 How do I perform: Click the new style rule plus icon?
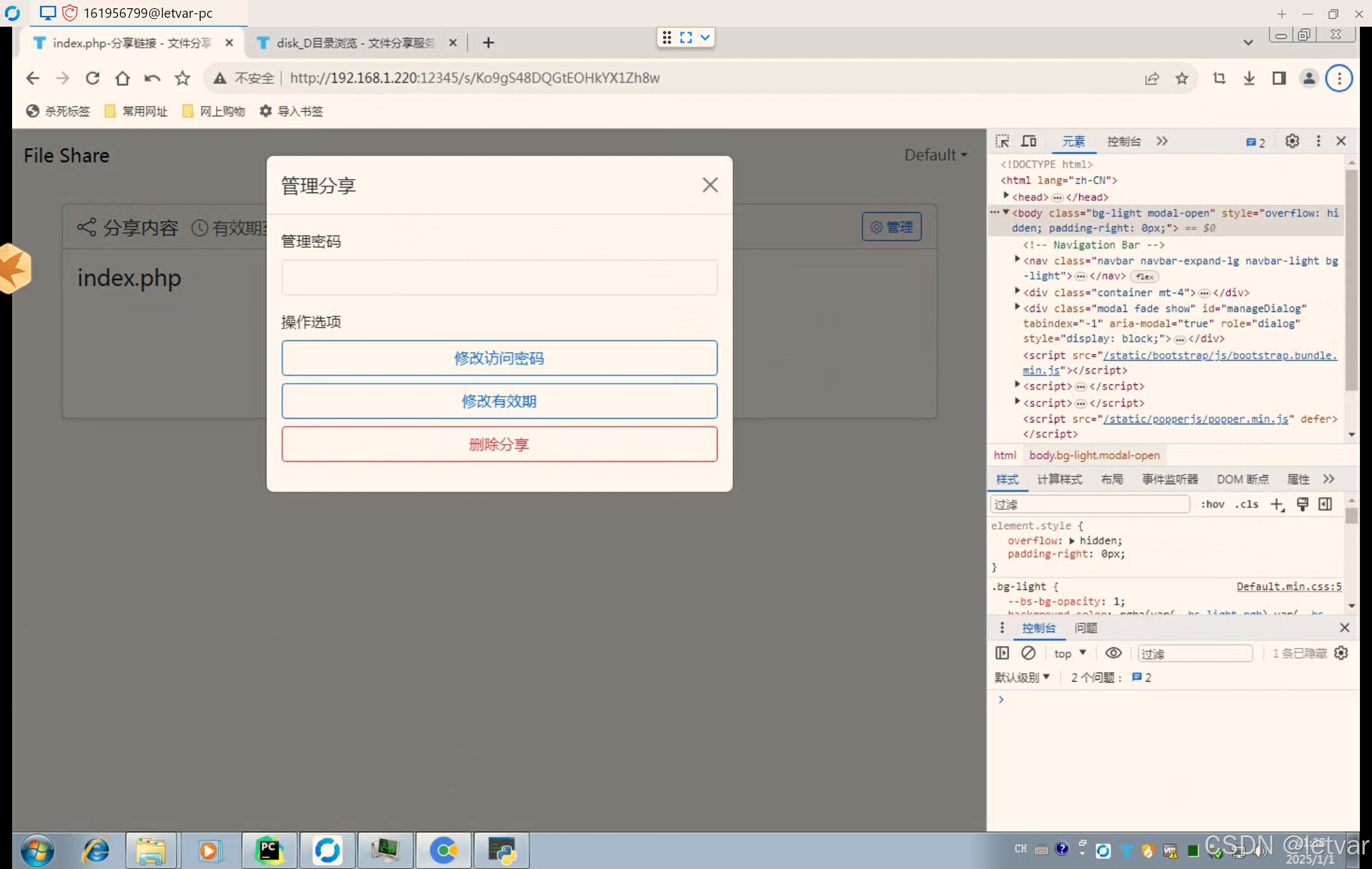pyautogui.click(x=1277, y=504)
